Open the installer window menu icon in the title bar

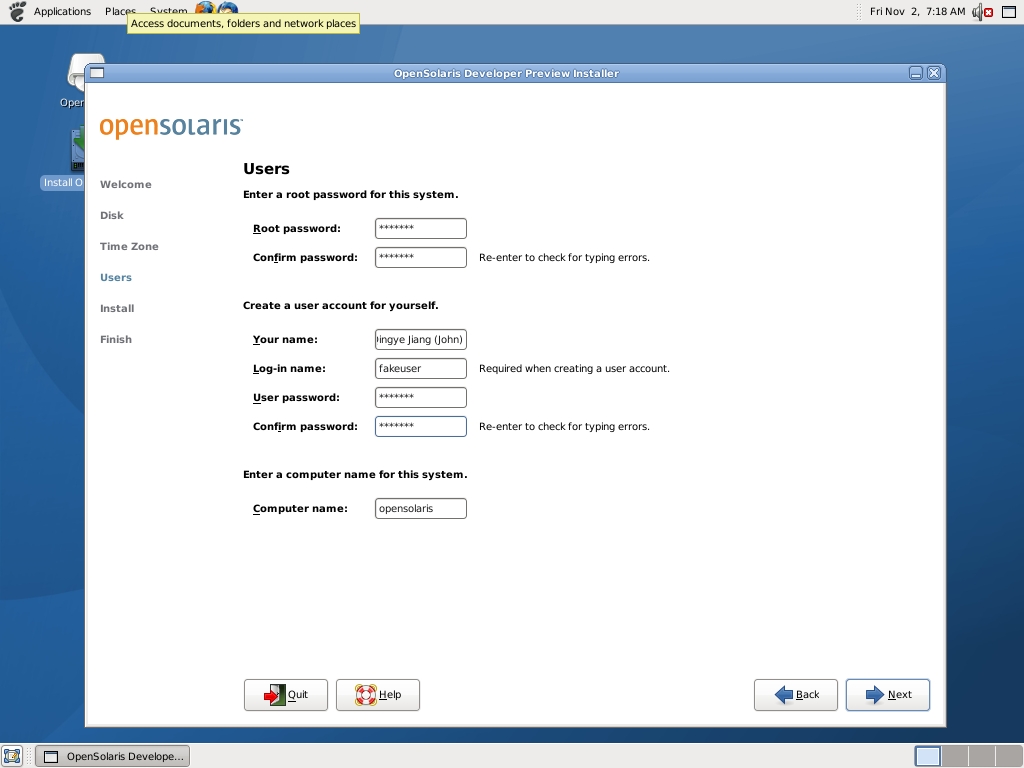96,73
